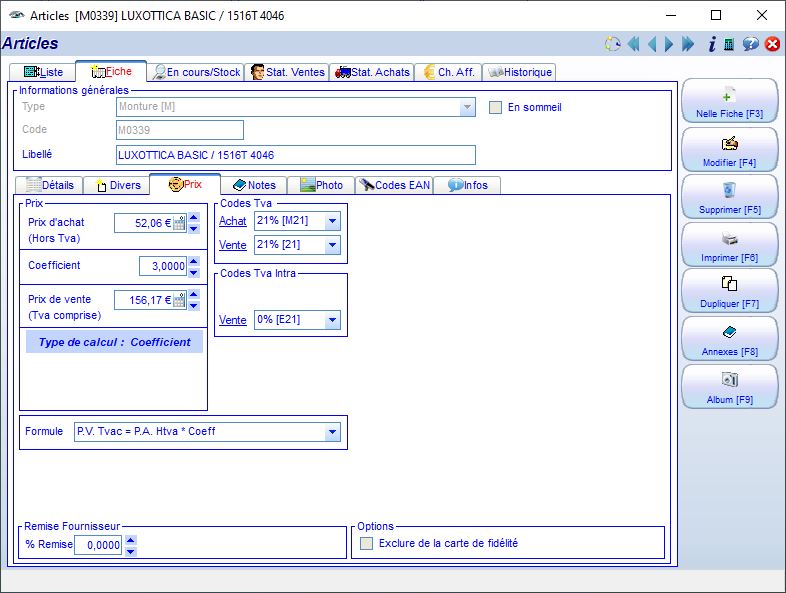The width and height of the screenshot is (786, 593).
Task: Open Ch. Aff. tab
Action: pyautogui.click(x=449, y=72)
